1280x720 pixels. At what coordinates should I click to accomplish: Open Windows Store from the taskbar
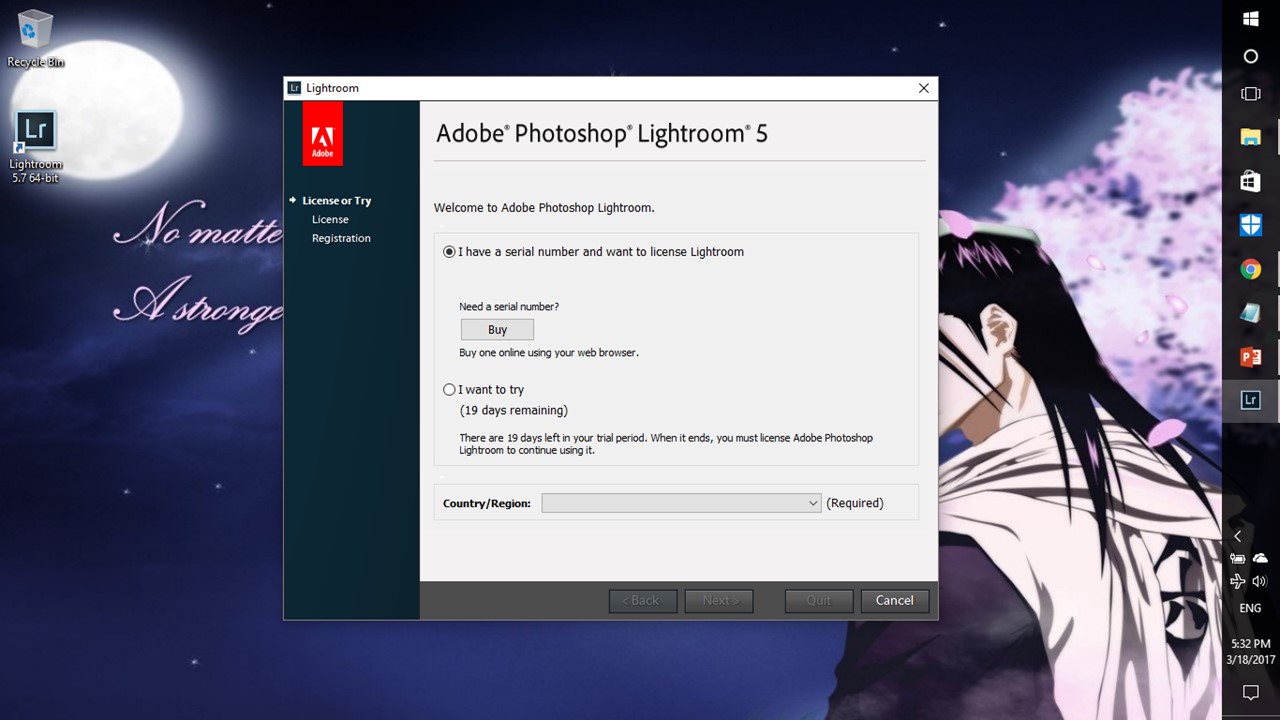(x=1250, y=181)
